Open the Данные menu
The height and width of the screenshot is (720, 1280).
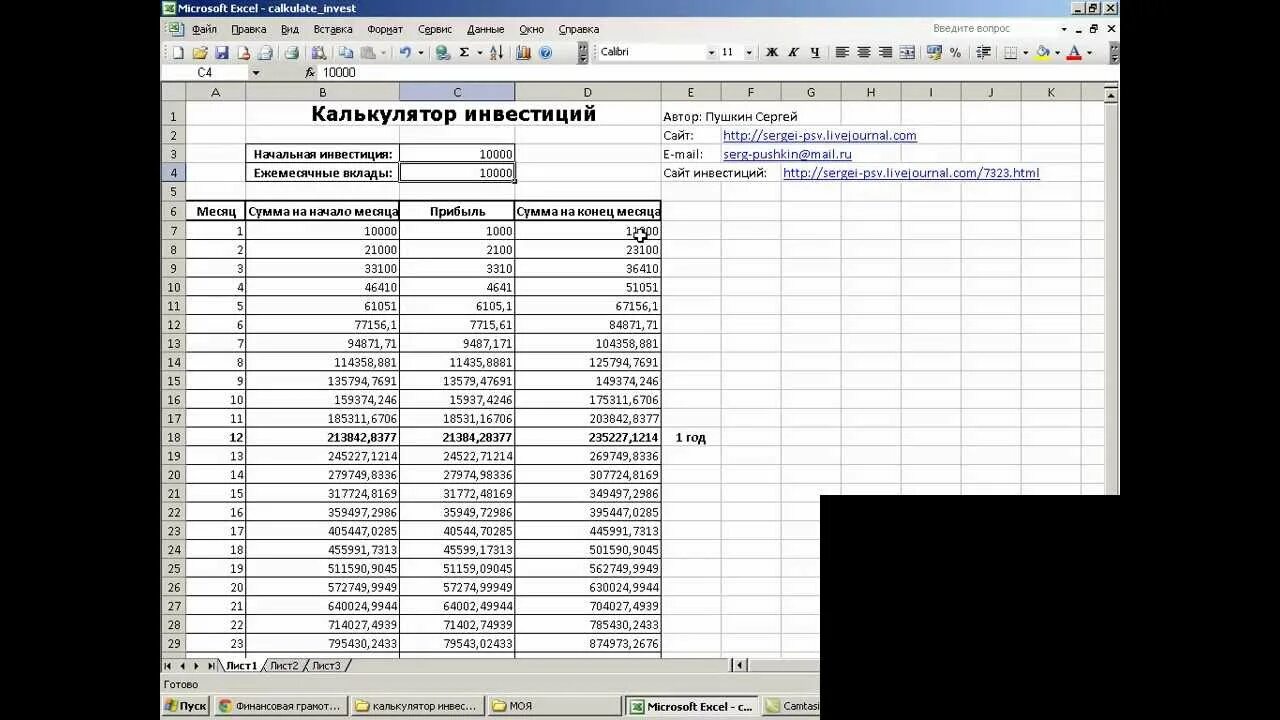tap(485, 29)
